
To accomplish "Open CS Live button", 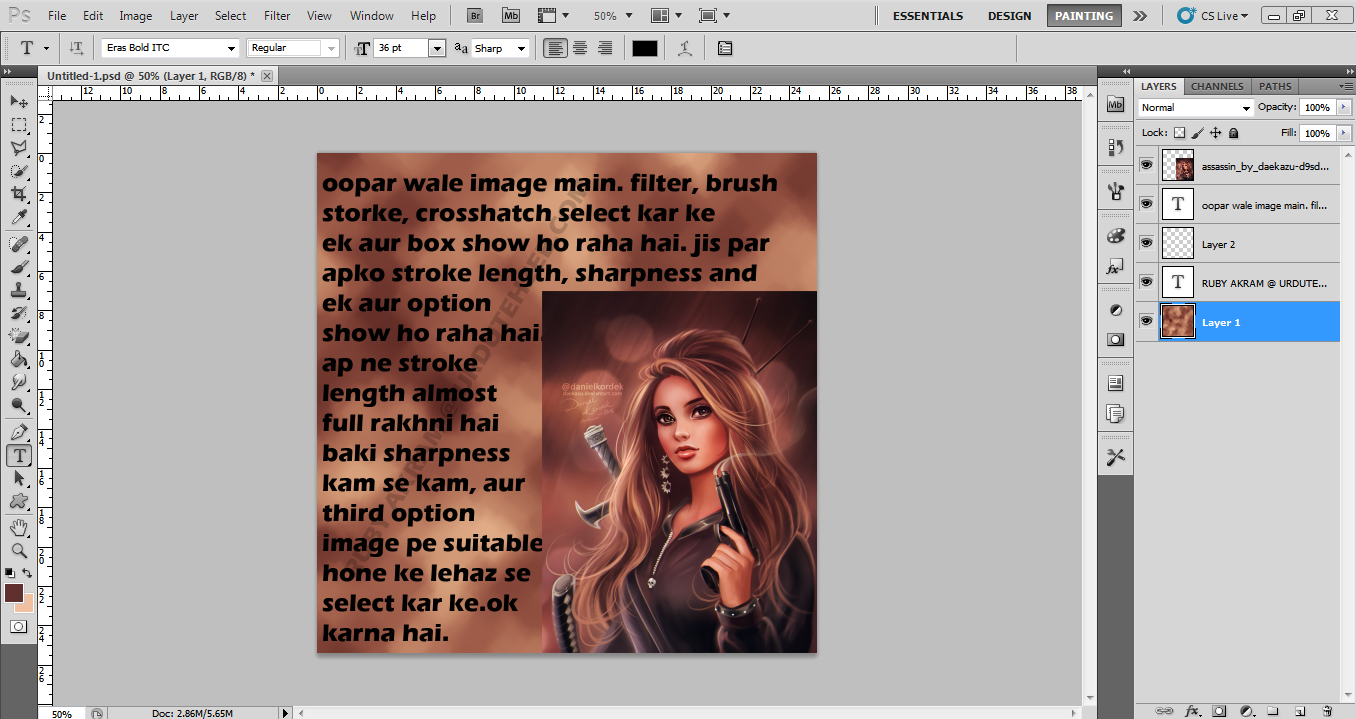I will (x=1214, y=16).
